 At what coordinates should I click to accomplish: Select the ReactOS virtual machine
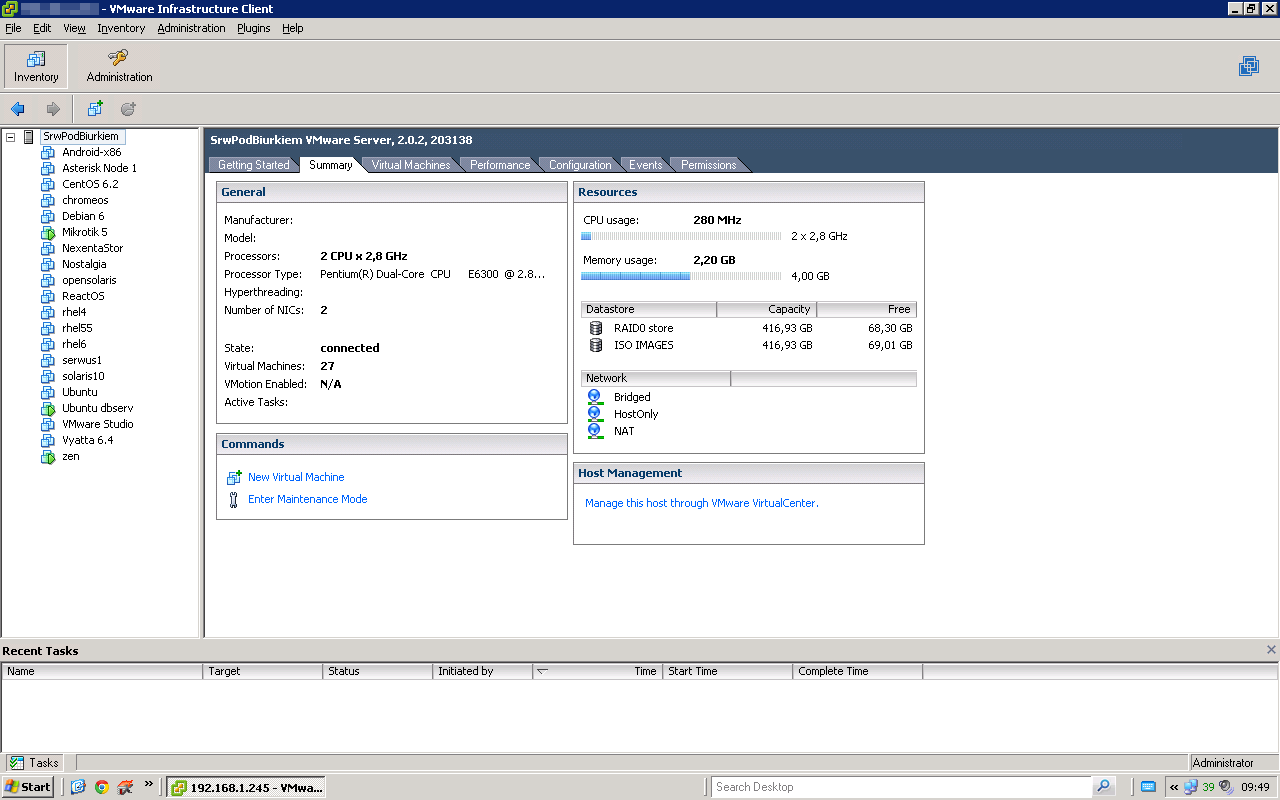[83, 296]
